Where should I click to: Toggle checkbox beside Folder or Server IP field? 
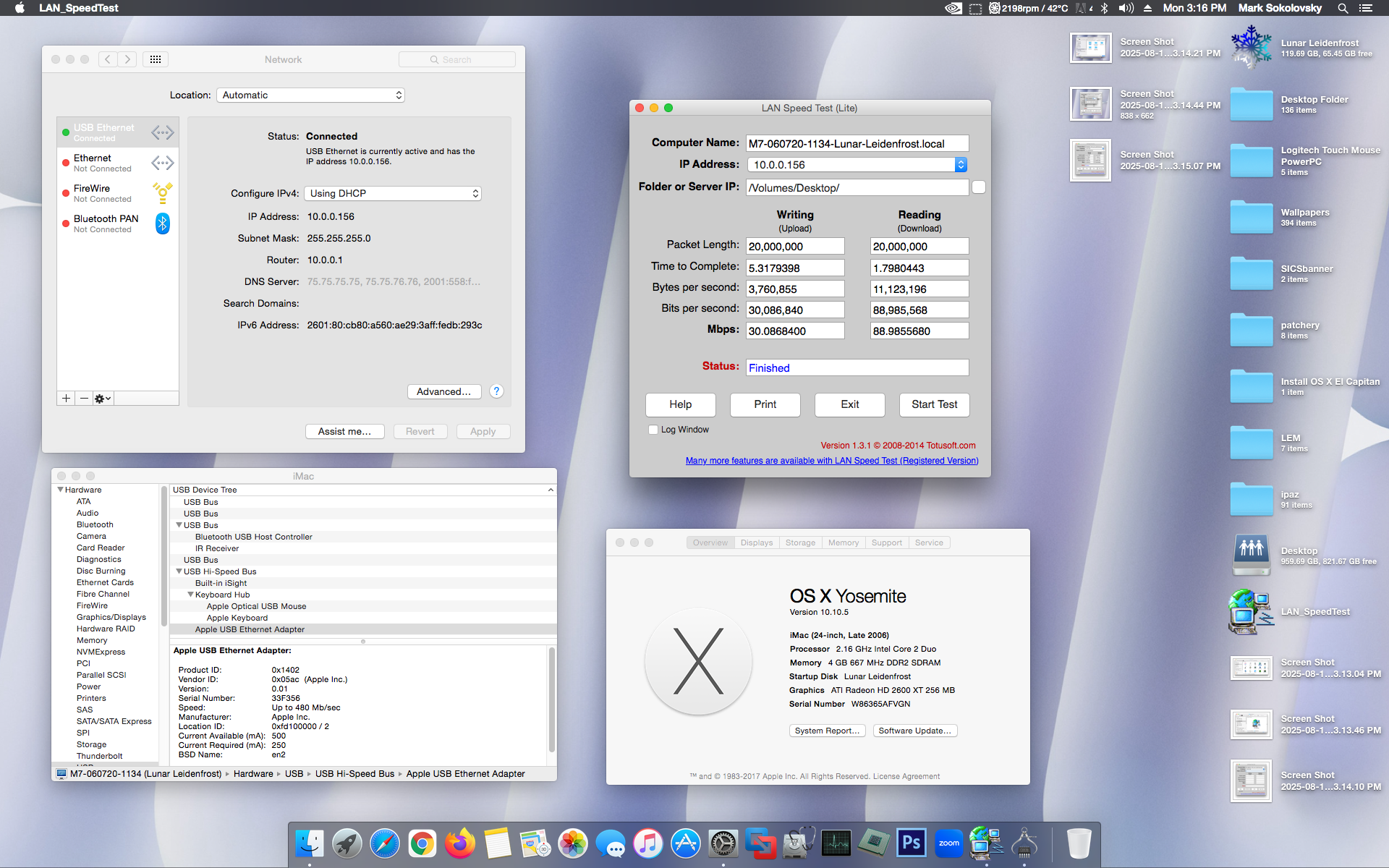tap(979, 187)
